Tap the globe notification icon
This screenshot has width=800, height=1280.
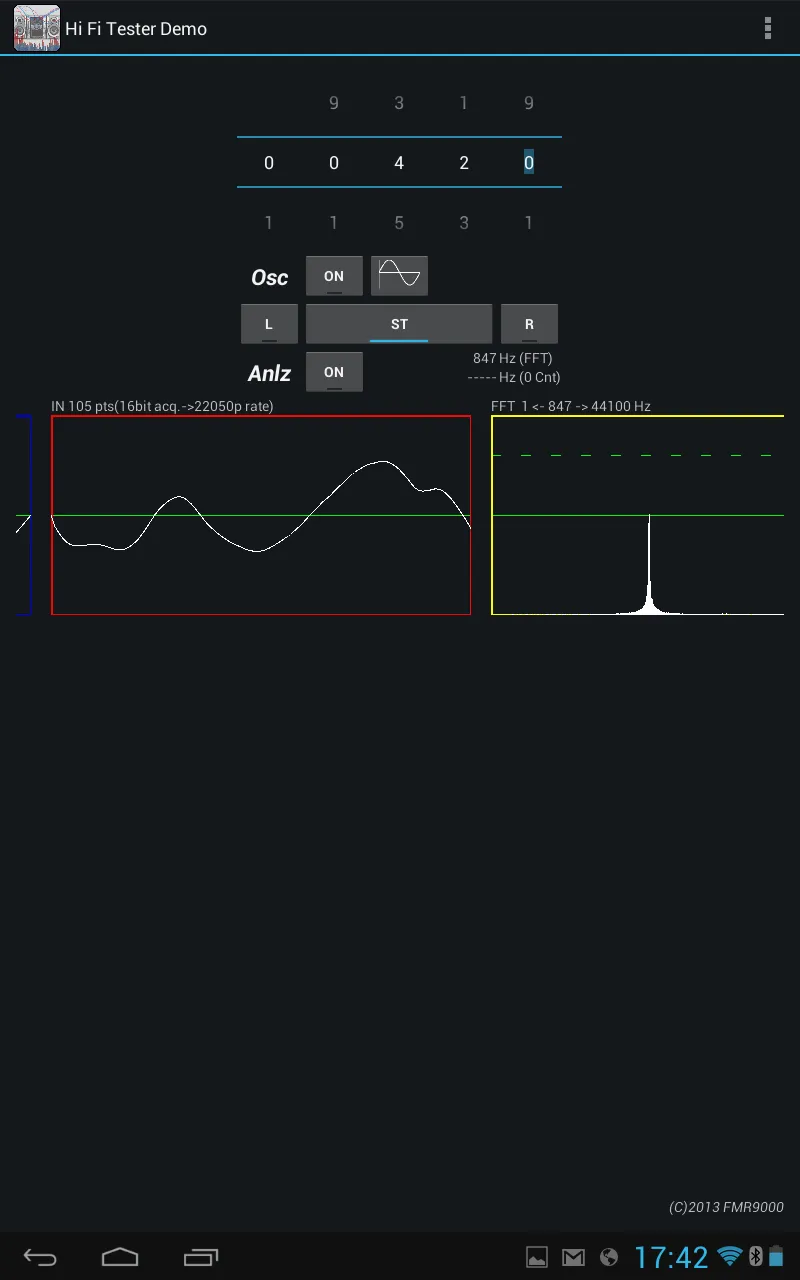(609, 1257)
